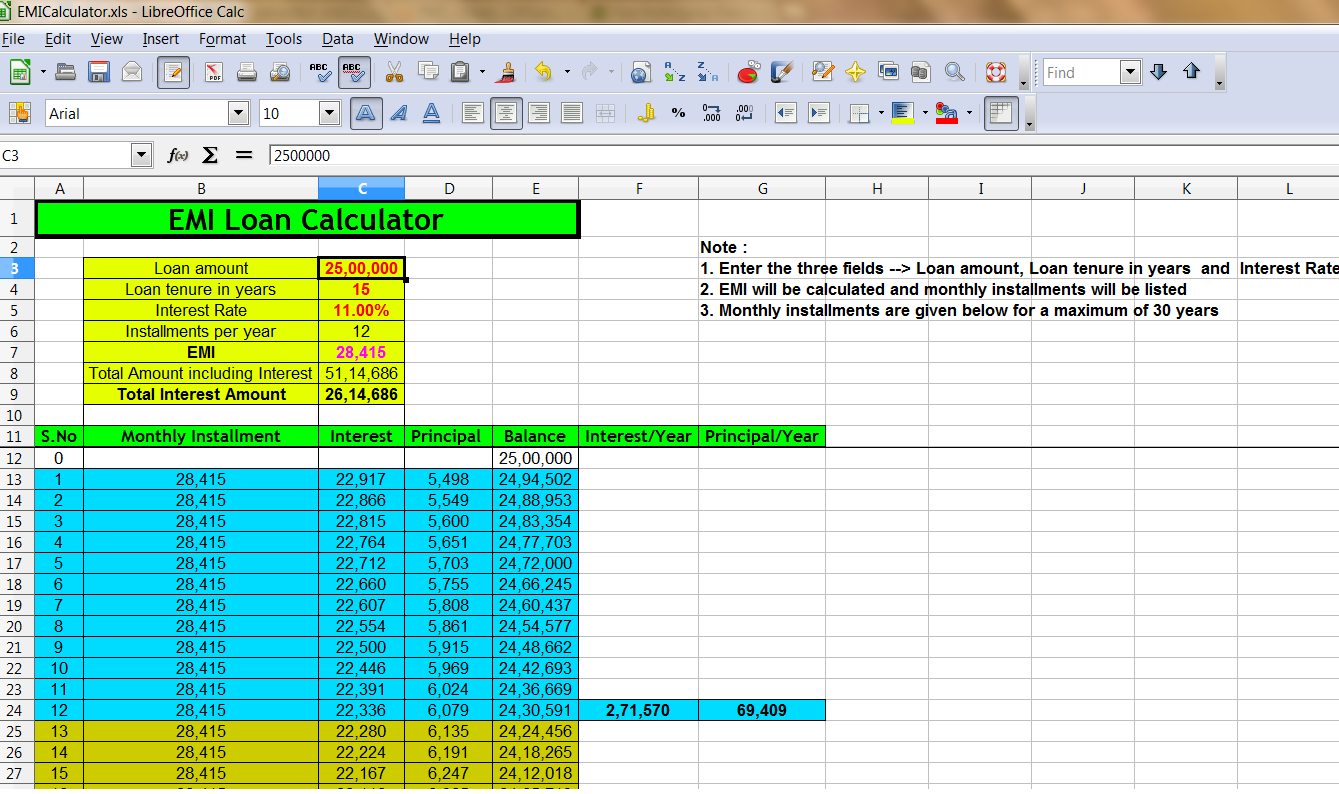This screenshot has height=794, width=1339.
Task: Open the Insert menu
Action: (160, 39)
